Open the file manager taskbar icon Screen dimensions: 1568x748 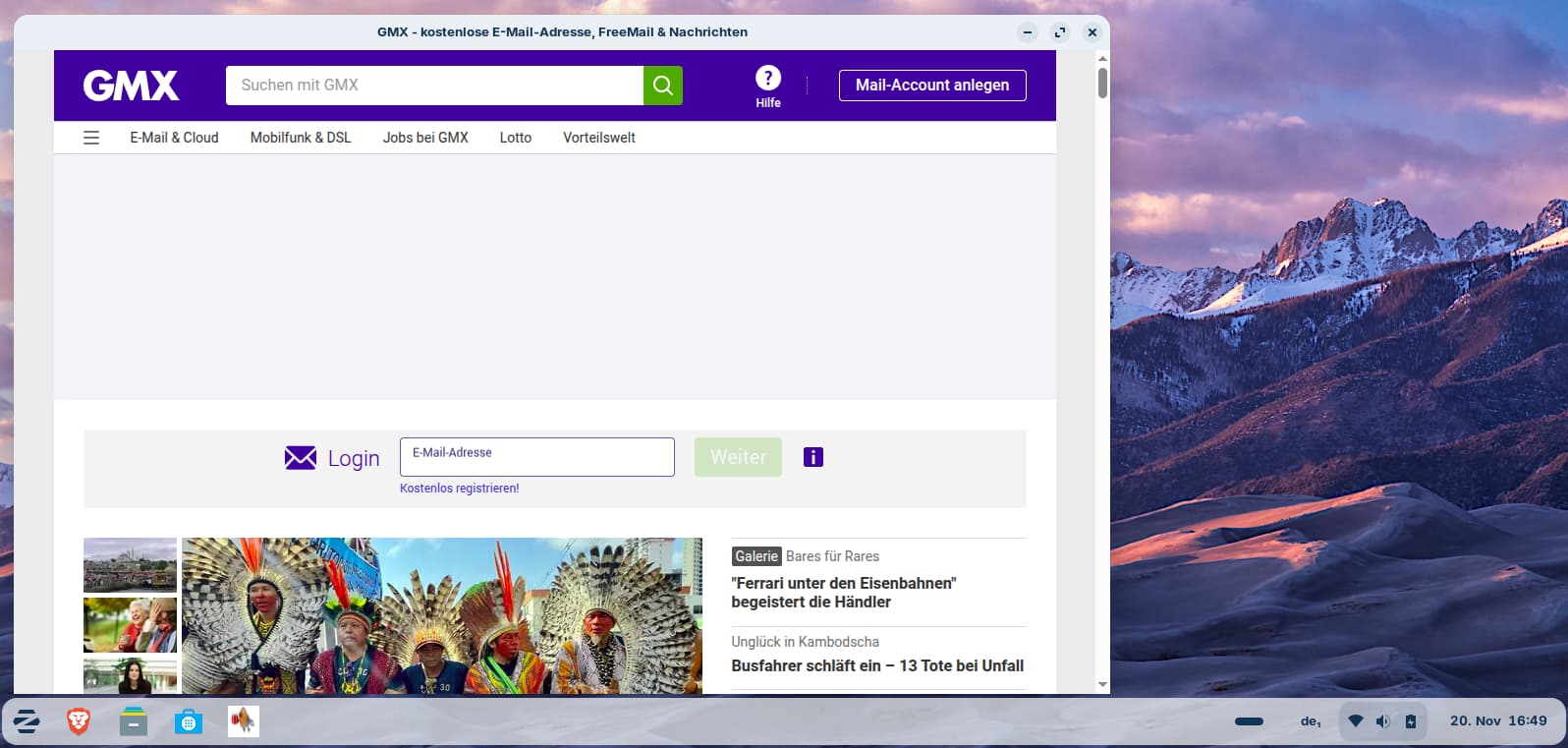tap(134, 721)
